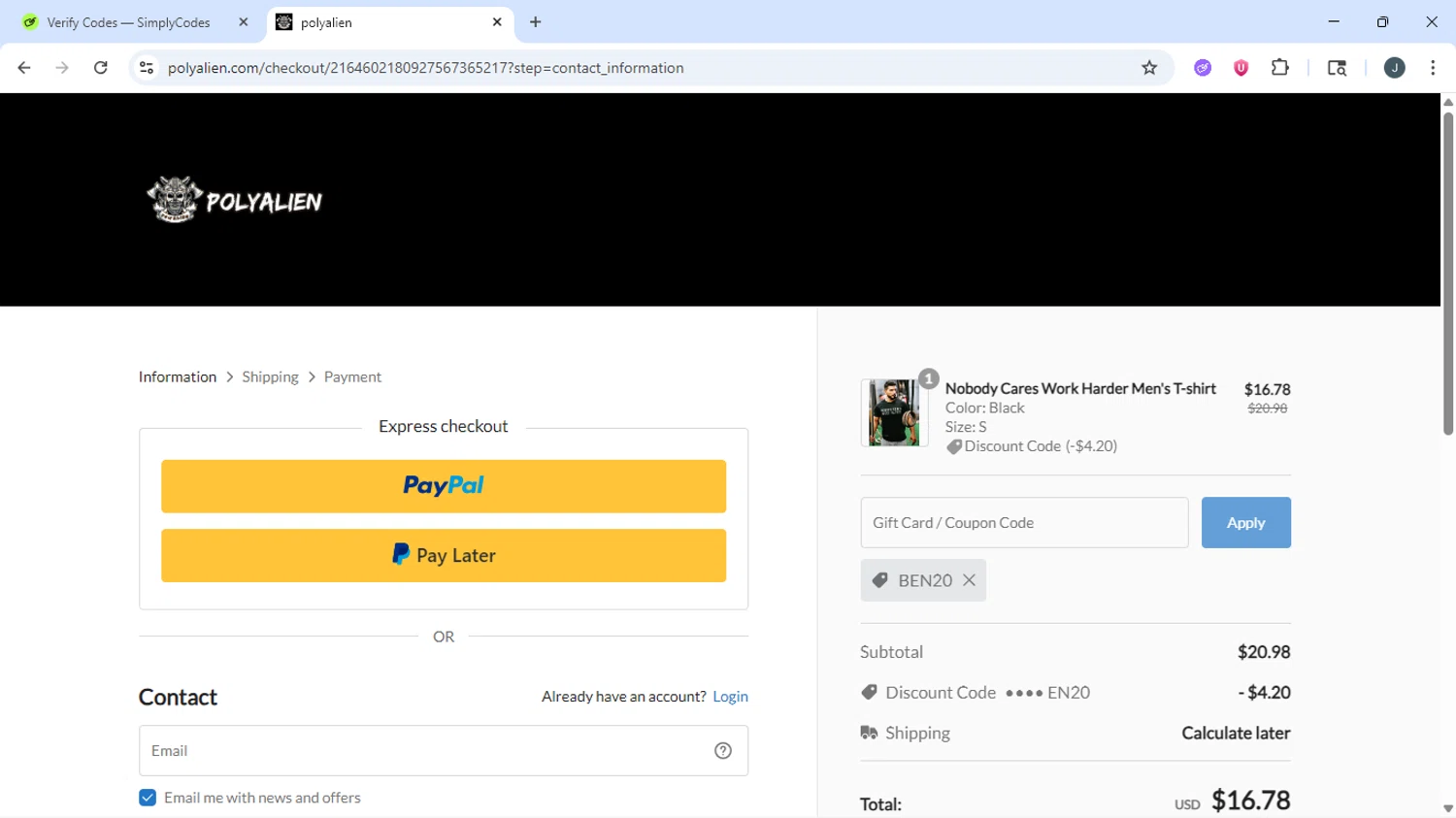
Task: Open the red shield extension icon
Action: pos(1241,68)
